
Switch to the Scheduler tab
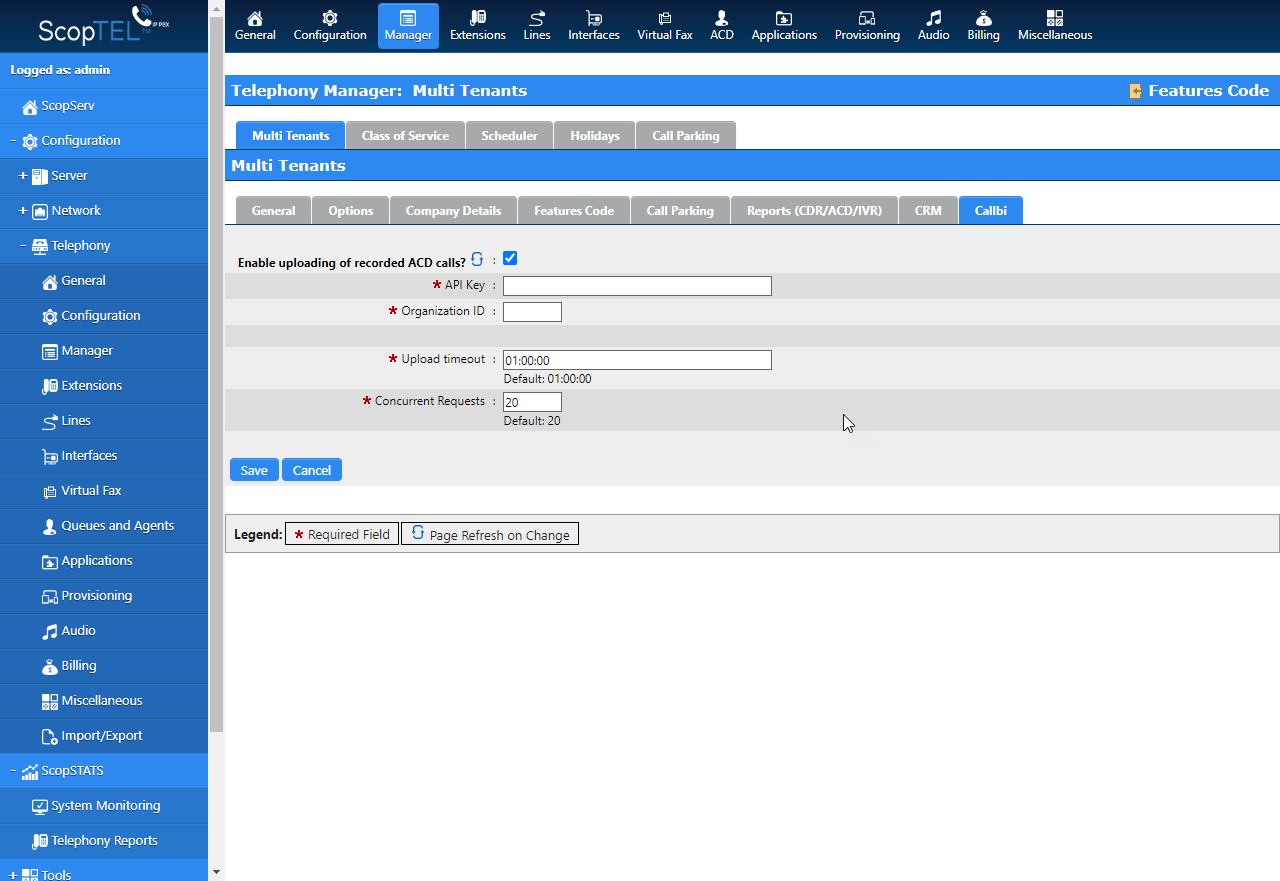(509, 136)
